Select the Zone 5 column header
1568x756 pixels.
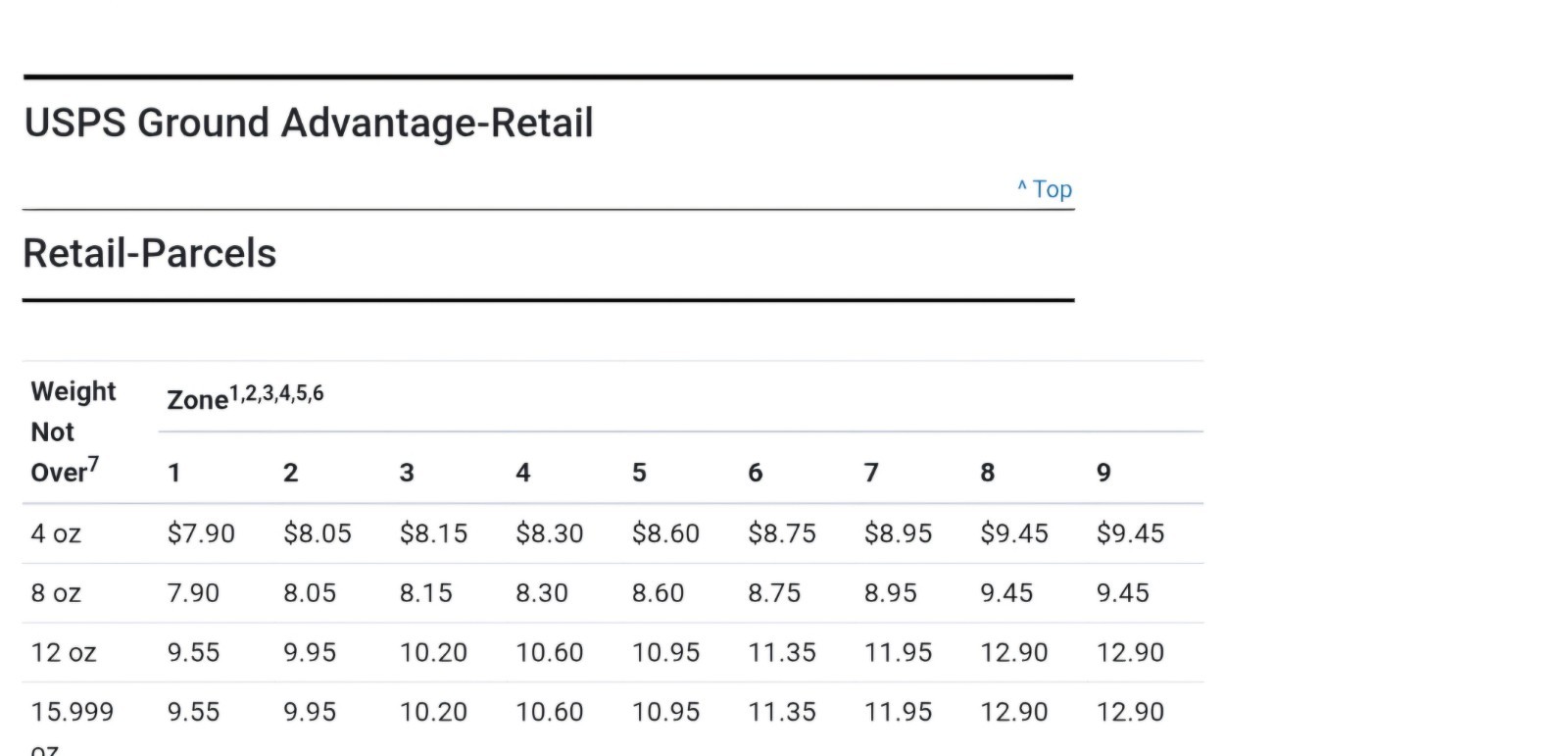[639, 473]
